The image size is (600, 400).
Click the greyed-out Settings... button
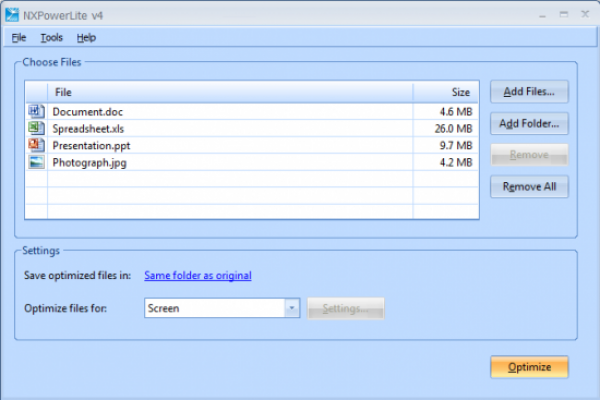click(346, 309)
